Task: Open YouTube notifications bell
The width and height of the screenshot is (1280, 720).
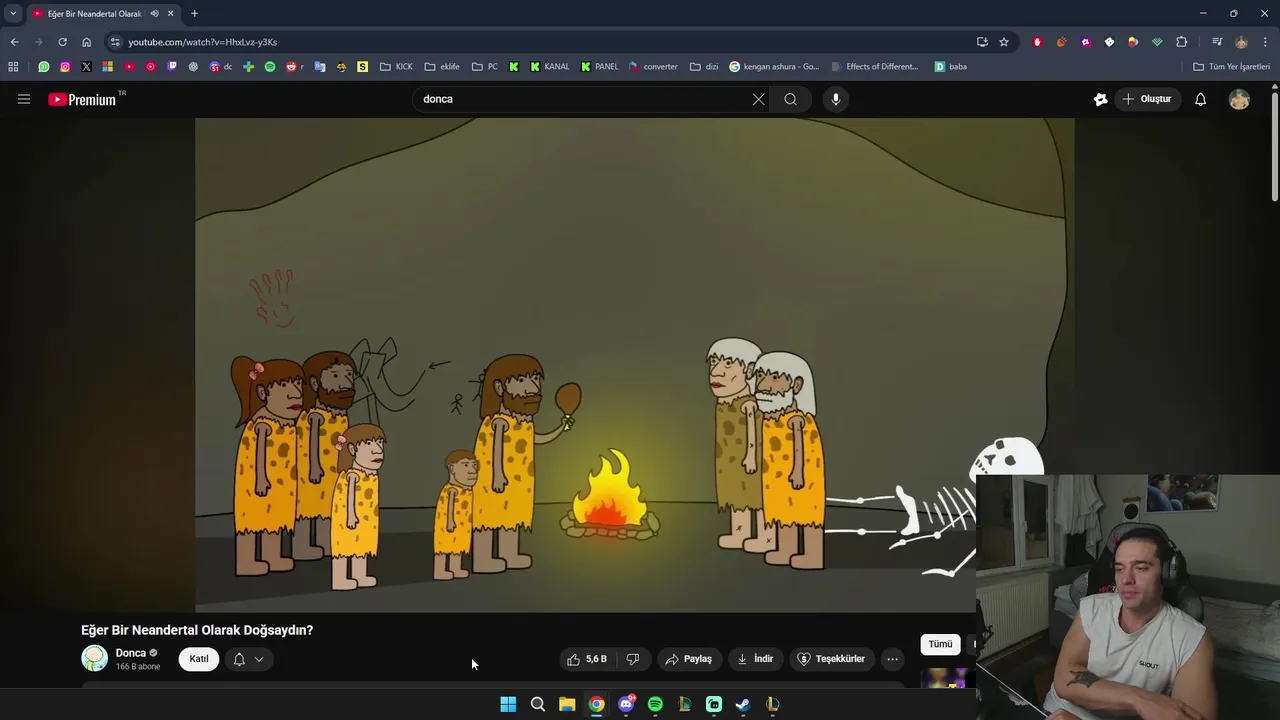Action: (1200, 99)
